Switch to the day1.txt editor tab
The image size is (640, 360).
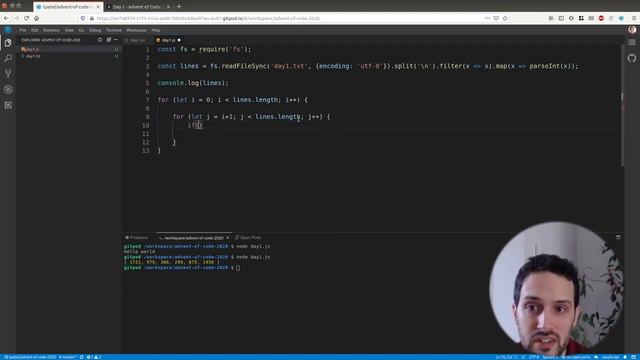click(137, 40)
